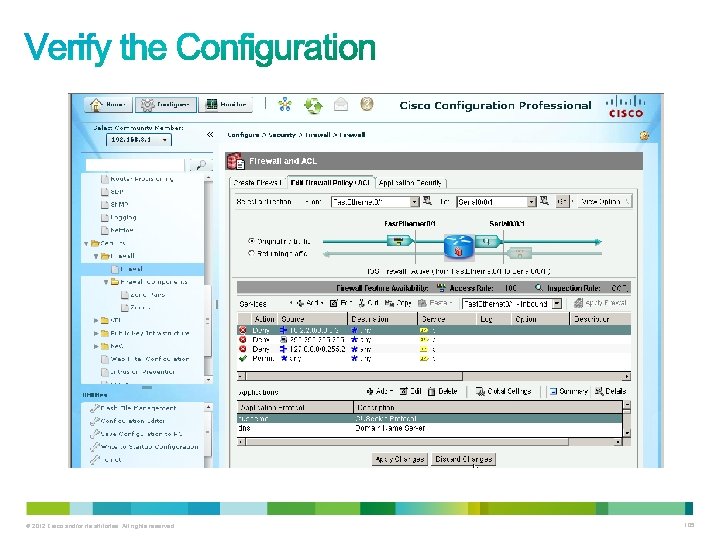This screenshot has height=540, width=720.
Task: Click the details icon next to From dropdown
Action: [x=427, y=201]
